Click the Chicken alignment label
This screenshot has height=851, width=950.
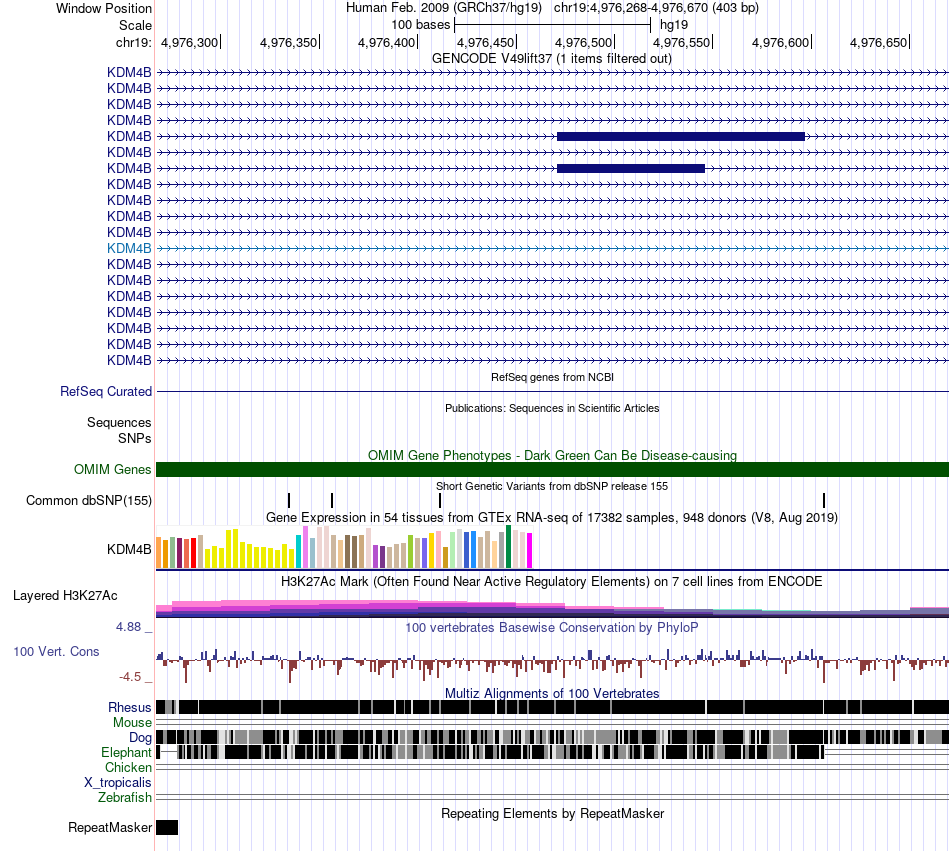pyautogui.click(x=128, y=767)
